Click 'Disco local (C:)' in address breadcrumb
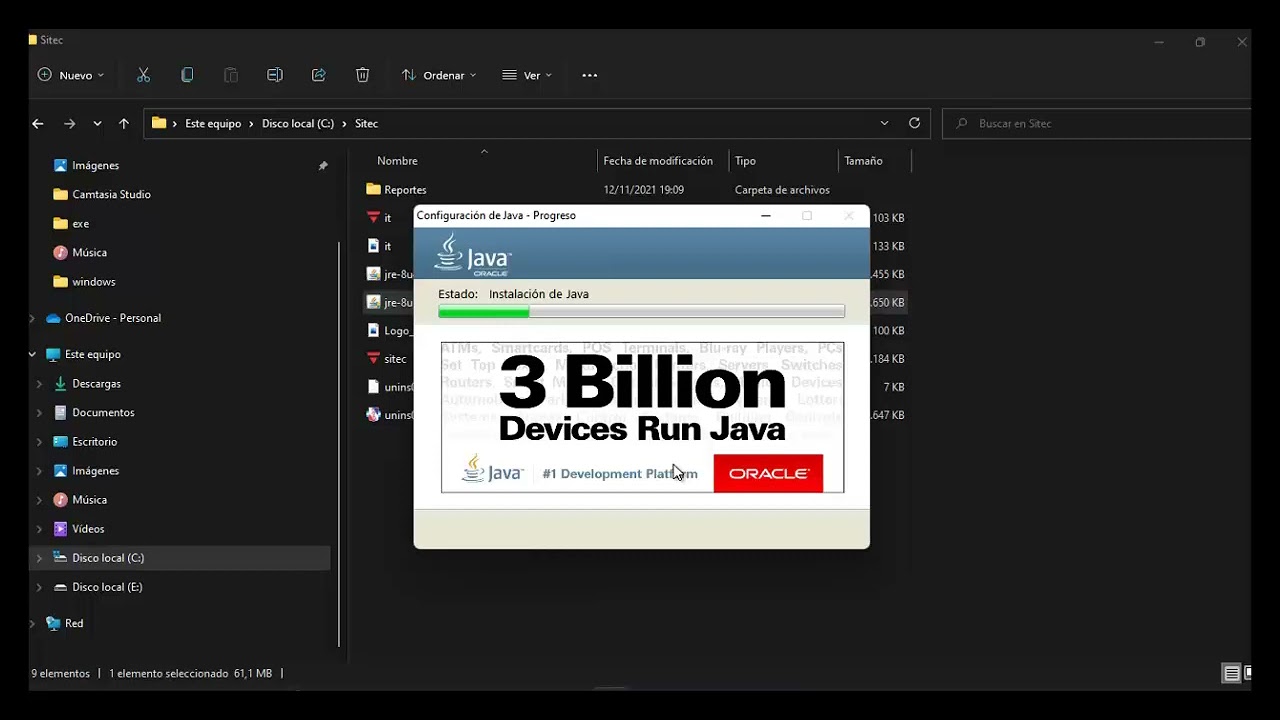 [x=298, y=123]
